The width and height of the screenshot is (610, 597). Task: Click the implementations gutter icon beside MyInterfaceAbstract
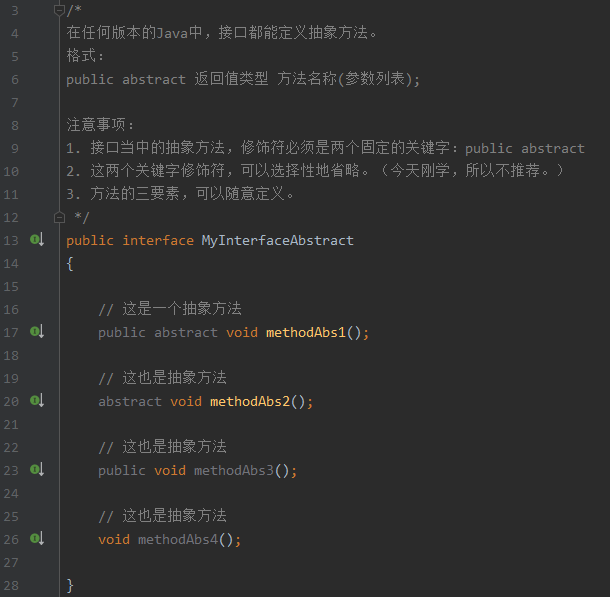tap(37, 240)
